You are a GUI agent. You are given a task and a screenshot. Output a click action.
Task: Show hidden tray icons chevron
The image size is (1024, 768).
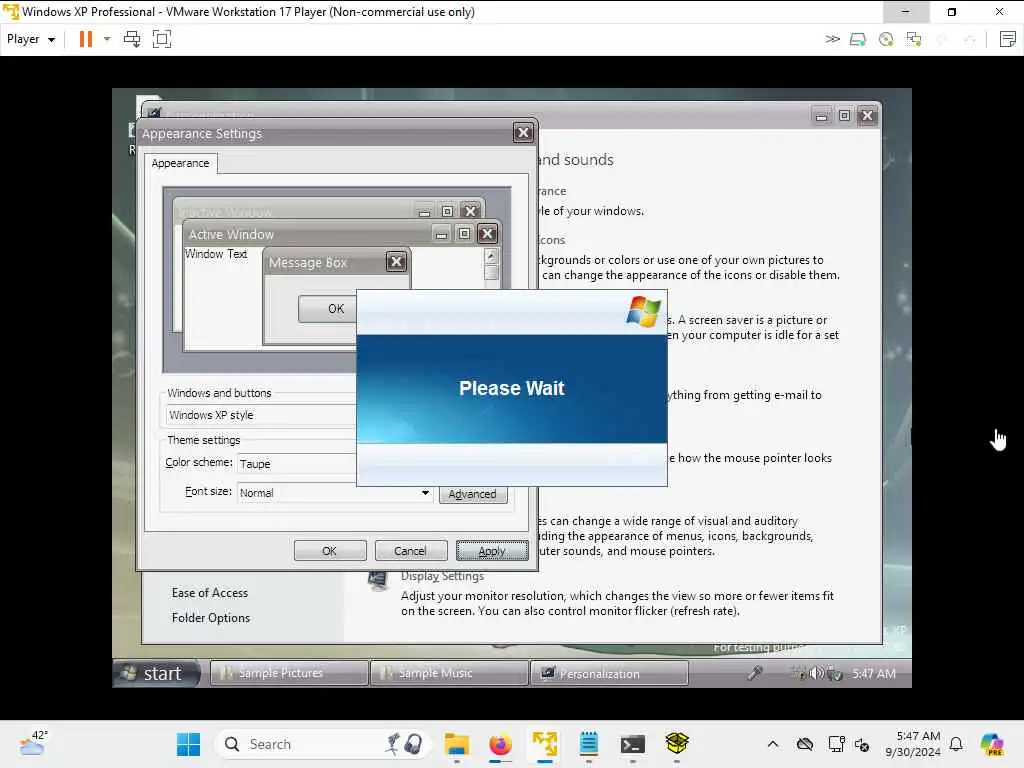coord(773,744)
